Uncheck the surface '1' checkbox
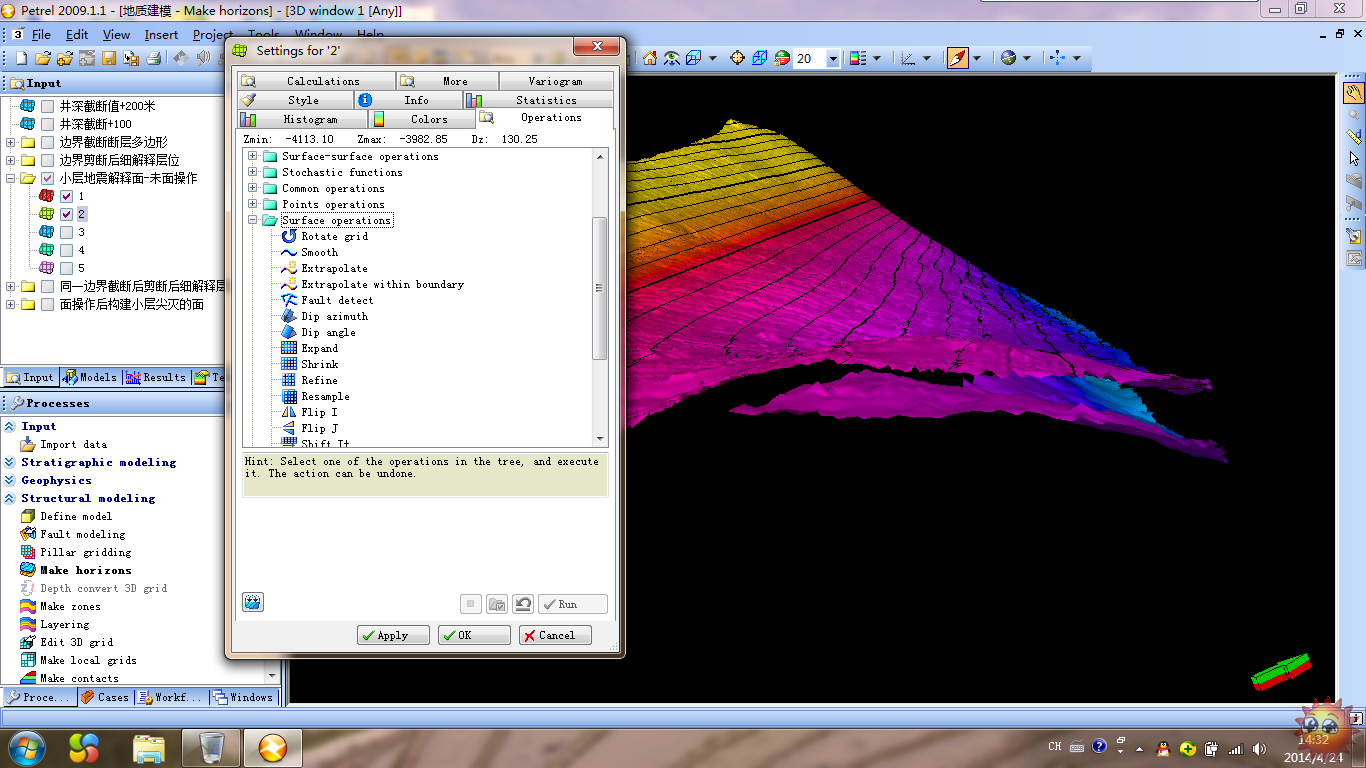Image resolution: width=1366 pixels, height=768 pixels. [66, 196]
